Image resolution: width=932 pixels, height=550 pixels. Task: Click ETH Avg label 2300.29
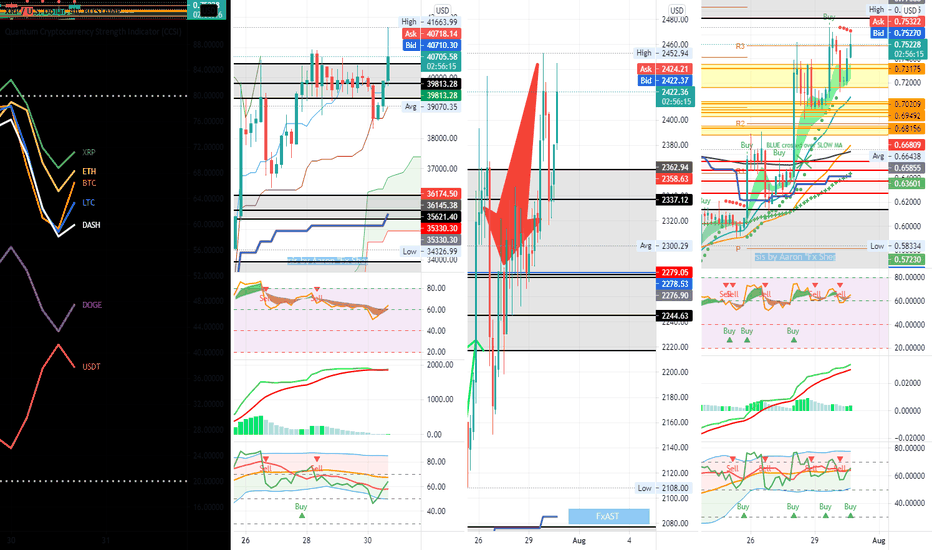point(663,246)
